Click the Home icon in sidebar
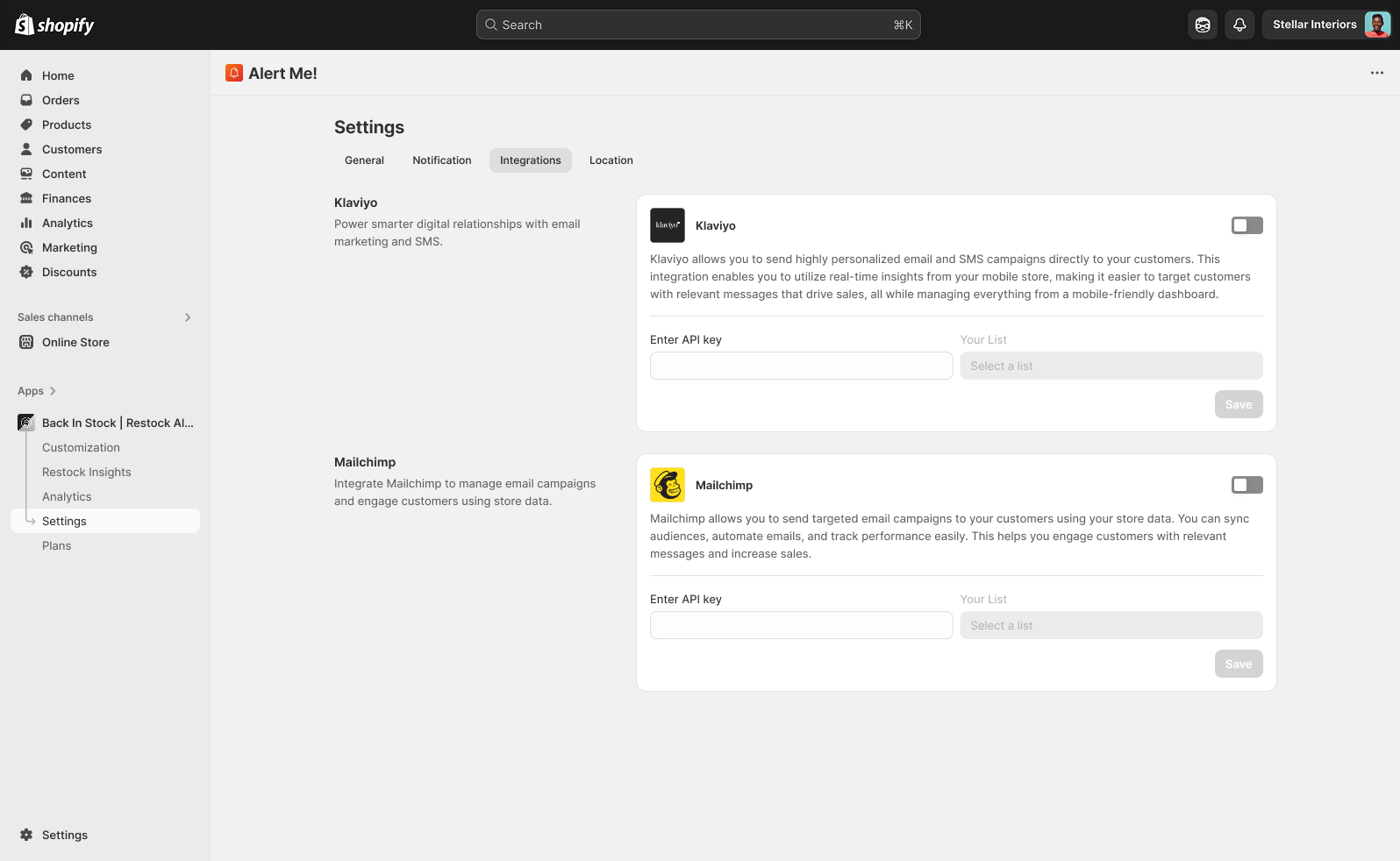This screenshot has width=1400, height=861. tap(26, 75)
